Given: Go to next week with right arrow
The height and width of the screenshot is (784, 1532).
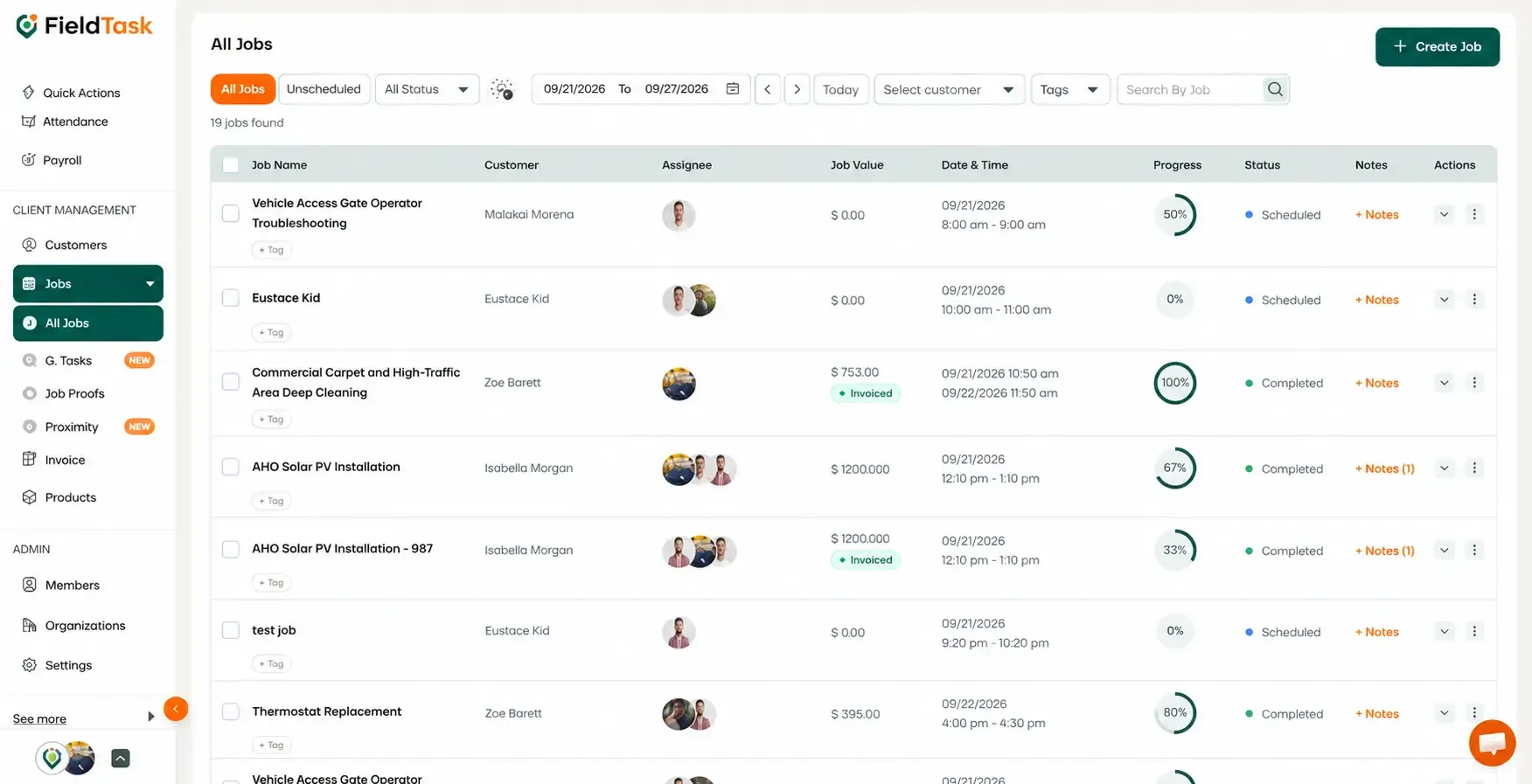Looking at the screenshot, I should [797, 89].
